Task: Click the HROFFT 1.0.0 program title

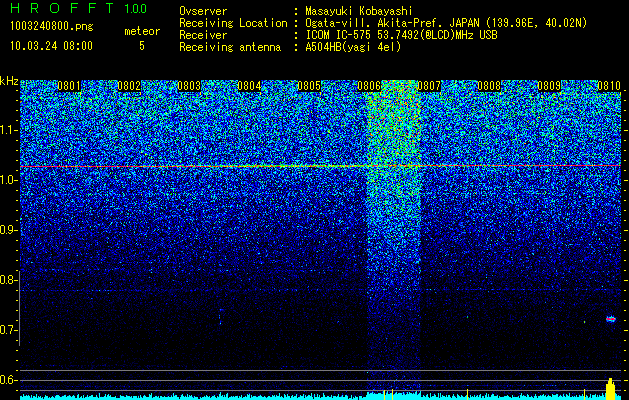Action: coord(79,8)
